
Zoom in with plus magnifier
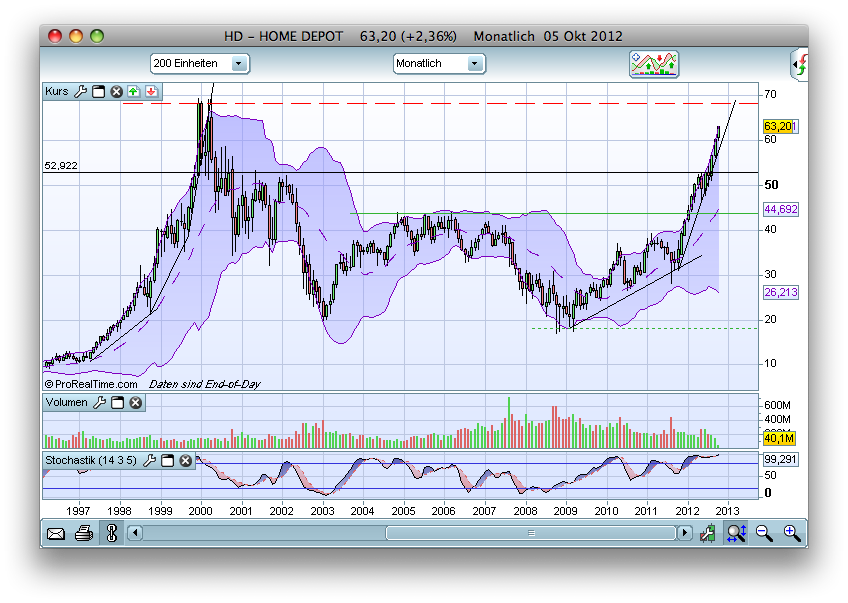coord(792,533)
